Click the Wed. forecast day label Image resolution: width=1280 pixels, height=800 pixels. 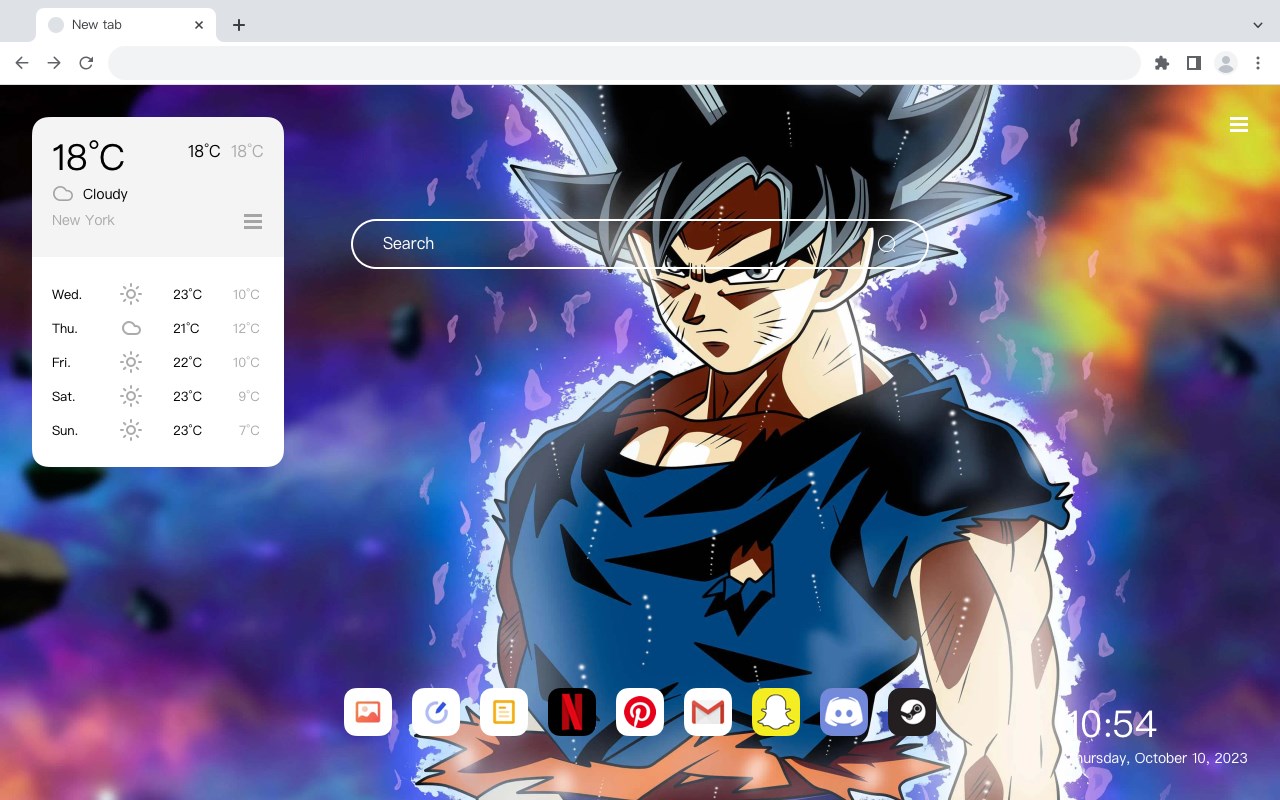coord(67,294)
